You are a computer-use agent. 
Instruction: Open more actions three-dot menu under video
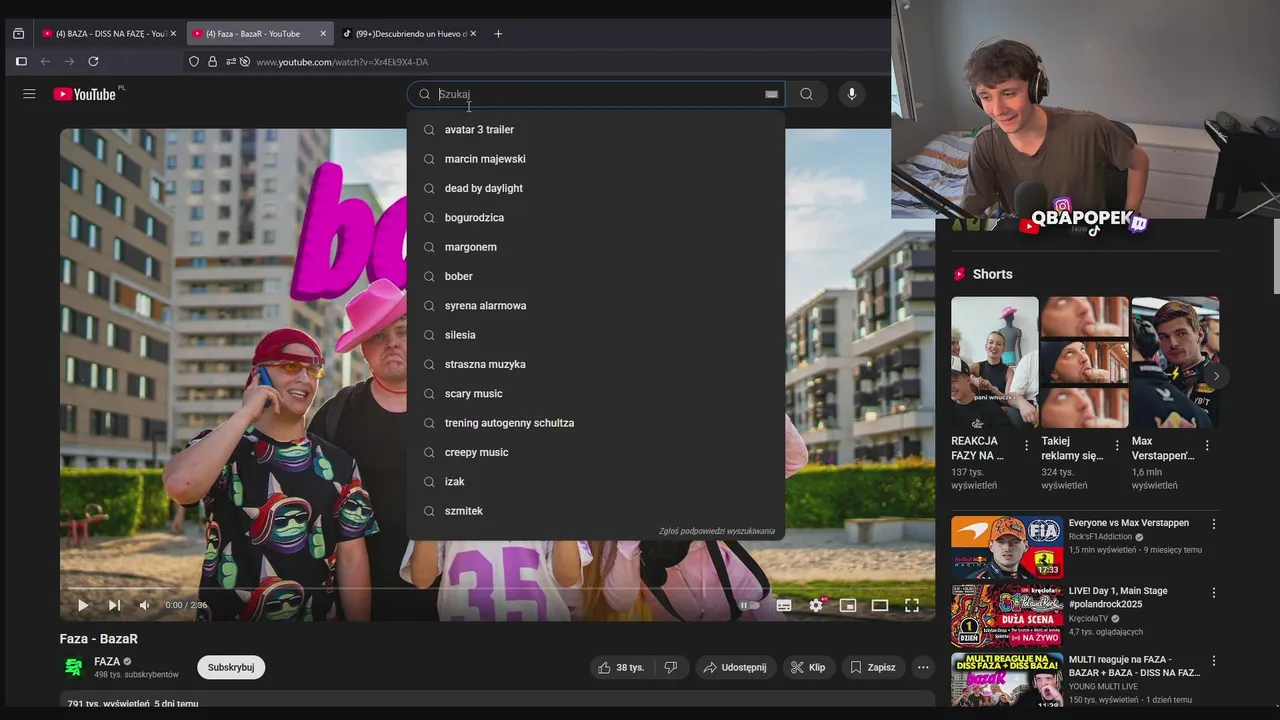pos(923,667)
